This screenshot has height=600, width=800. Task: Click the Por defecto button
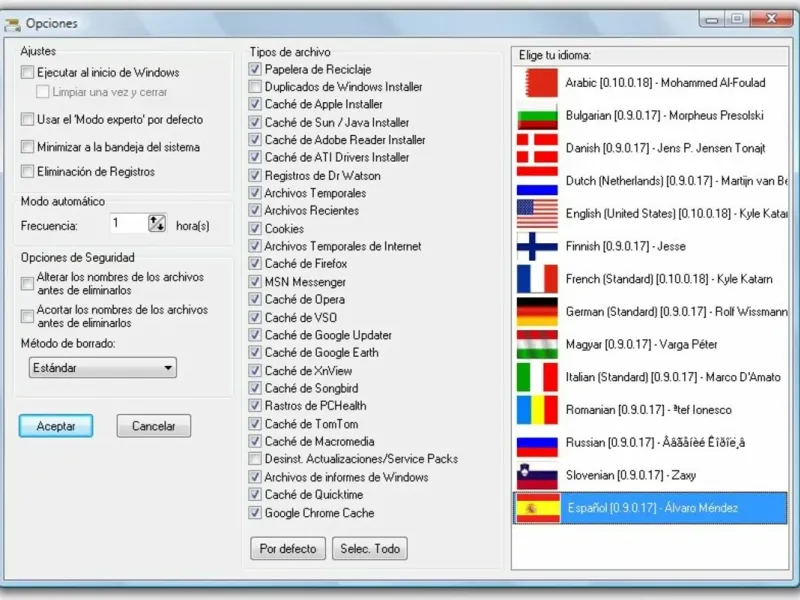click(x=288, y=548)
